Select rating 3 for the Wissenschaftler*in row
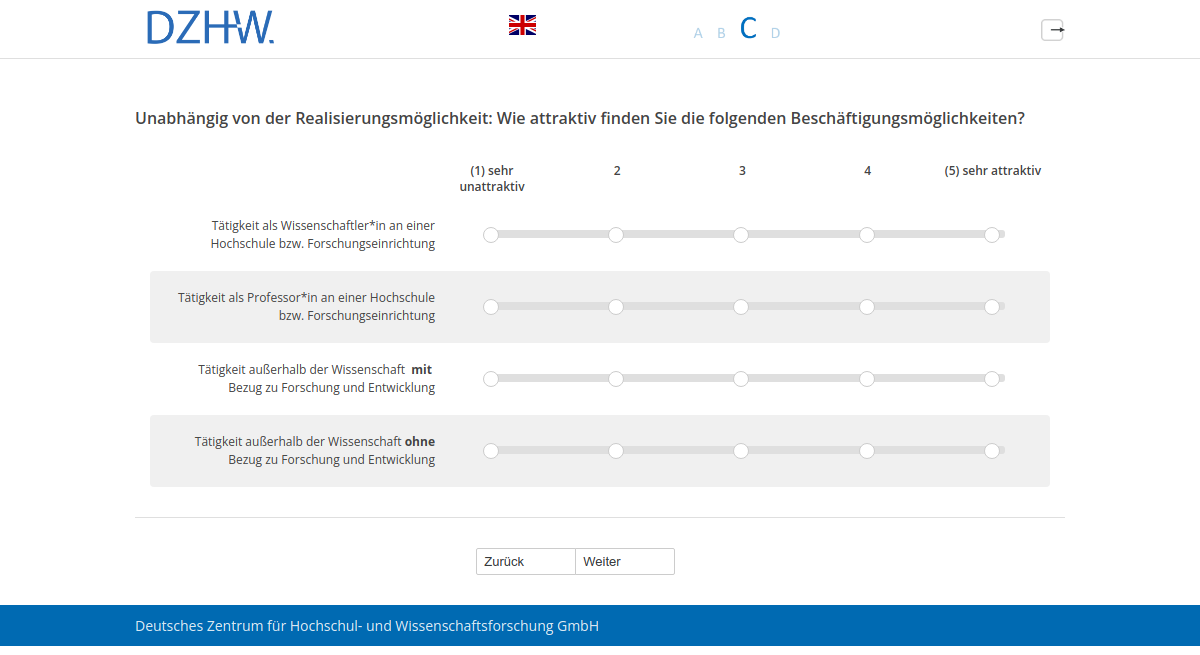Screen dimensions: 1200x655 741,234
